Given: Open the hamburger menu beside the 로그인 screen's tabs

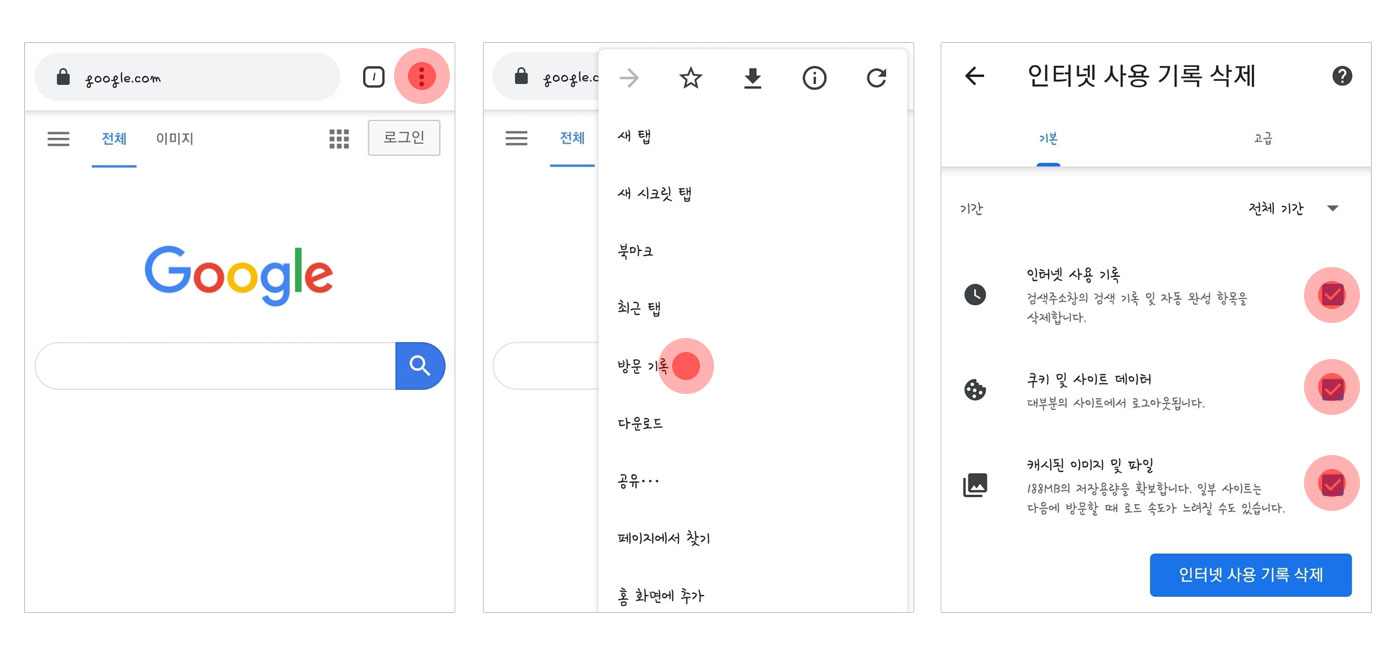Looking at the screenshot, I should coord(59,139).
